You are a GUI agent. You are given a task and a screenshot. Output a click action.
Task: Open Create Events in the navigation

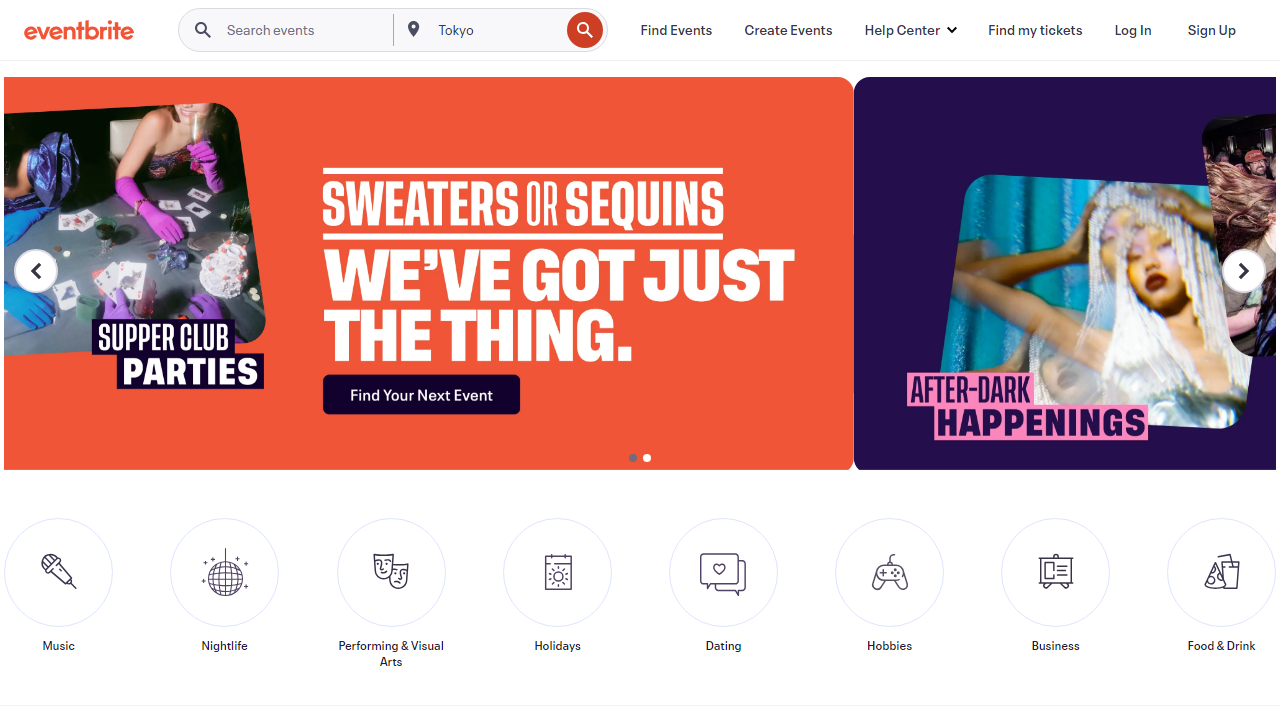(788, 30)
